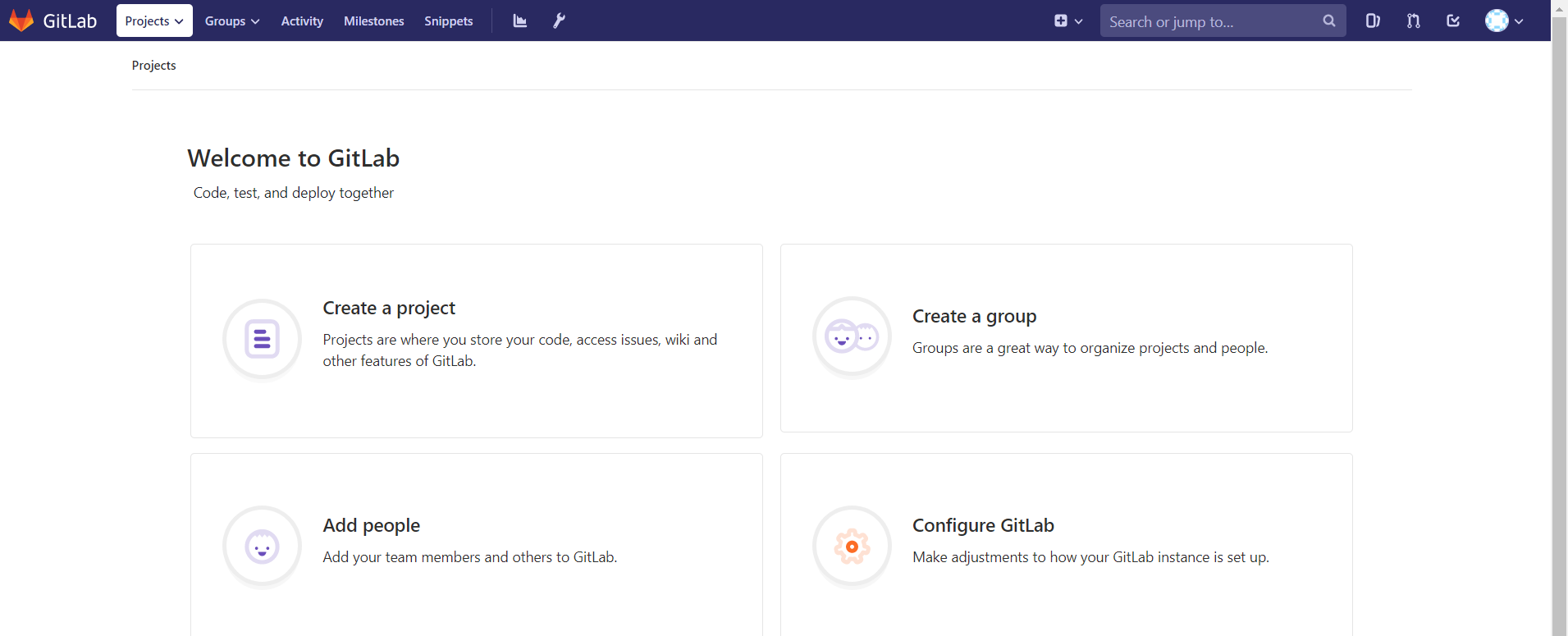This screenshot has width=1568, height=636.
Task: Click Projects breadcrumb link
Action: (153, 65)
